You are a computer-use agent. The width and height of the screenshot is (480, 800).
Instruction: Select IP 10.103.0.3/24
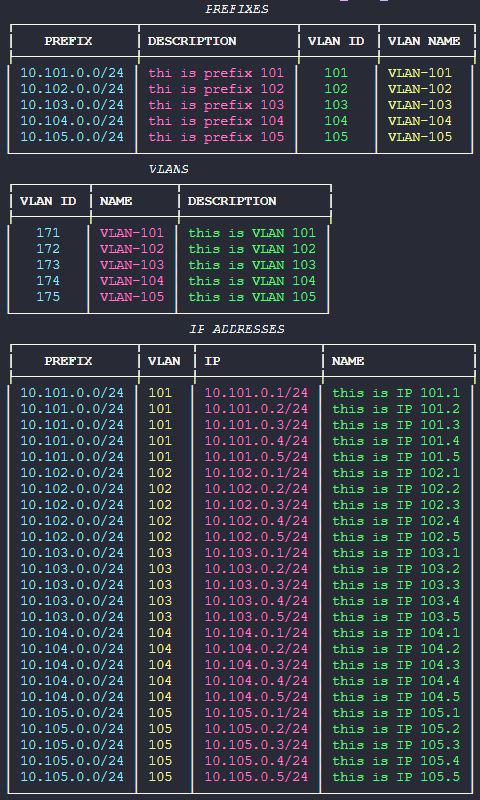(x=256, y=585)
